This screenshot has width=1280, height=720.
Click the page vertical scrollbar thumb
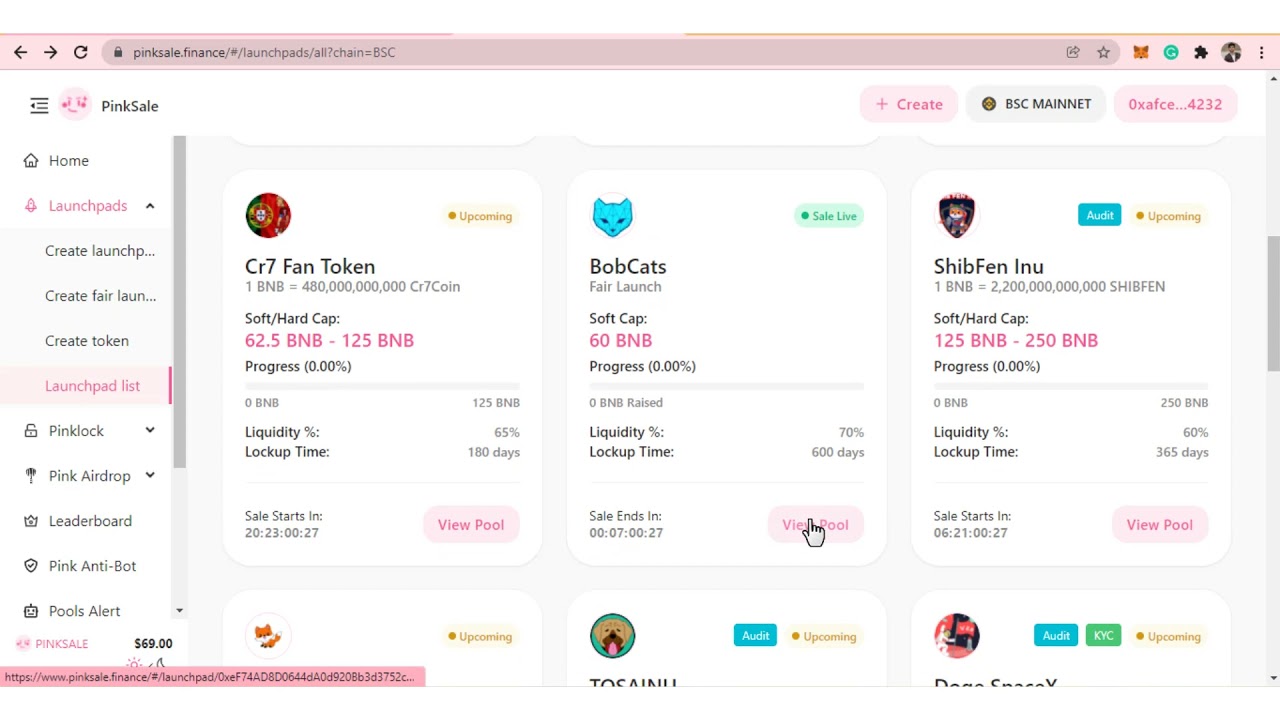point(1273,303)
